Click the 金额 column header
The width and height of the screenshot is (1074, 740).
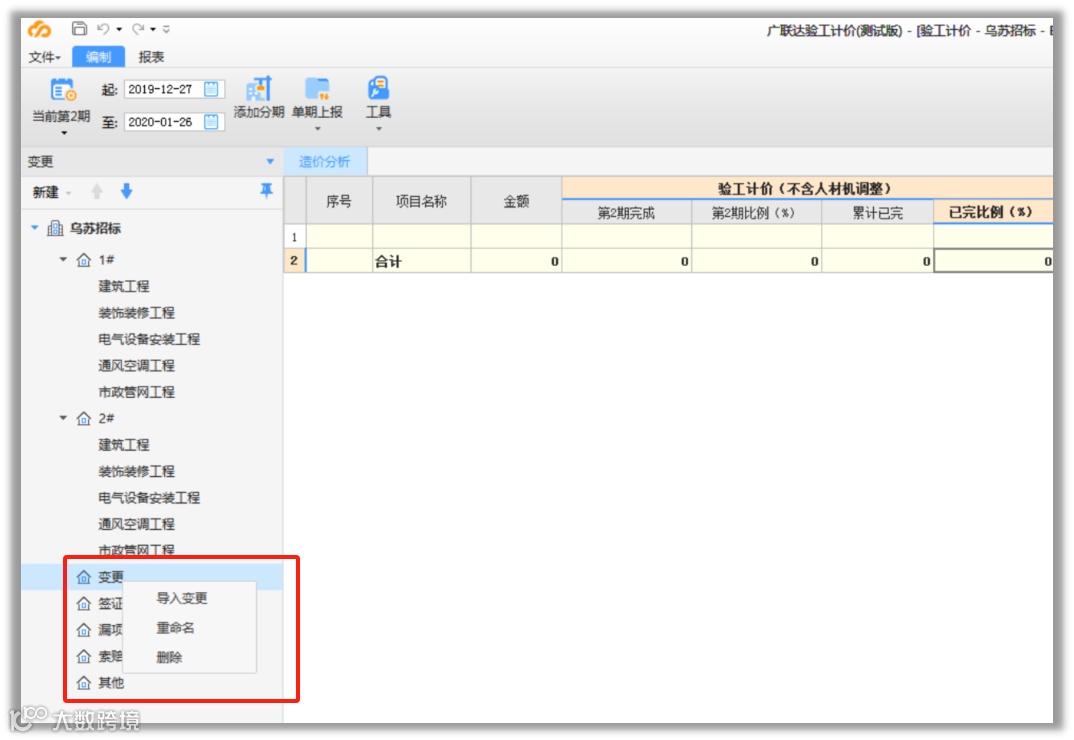pyautogui.click(x=516, y=201)
